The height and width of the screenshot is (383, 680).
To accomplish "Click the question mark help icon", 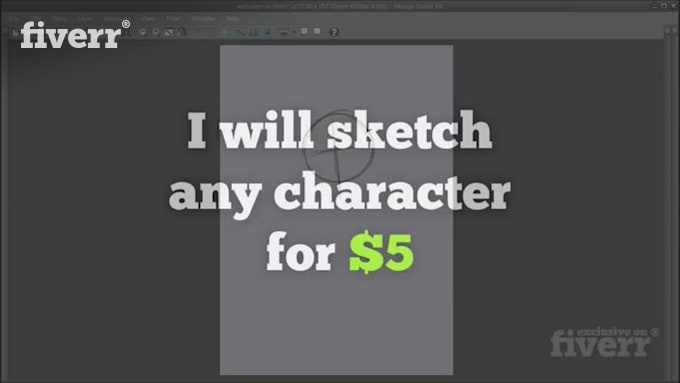I will [334, 32].
